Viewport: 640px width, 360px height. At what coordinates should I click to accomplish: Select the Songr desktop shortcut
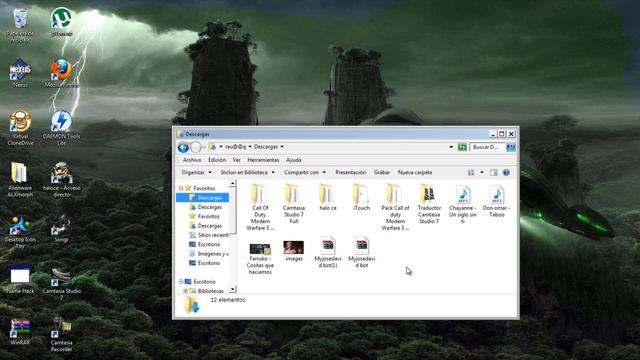tap(62, 229)
